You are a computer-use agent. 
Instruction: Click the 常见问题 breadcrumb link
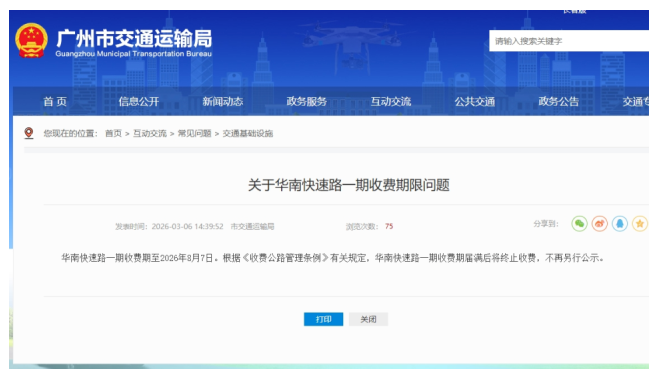[194, 134]
